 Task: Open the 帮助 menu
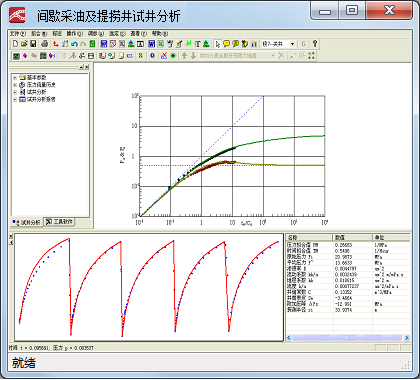pyautogui.click(x=160, y=33)
